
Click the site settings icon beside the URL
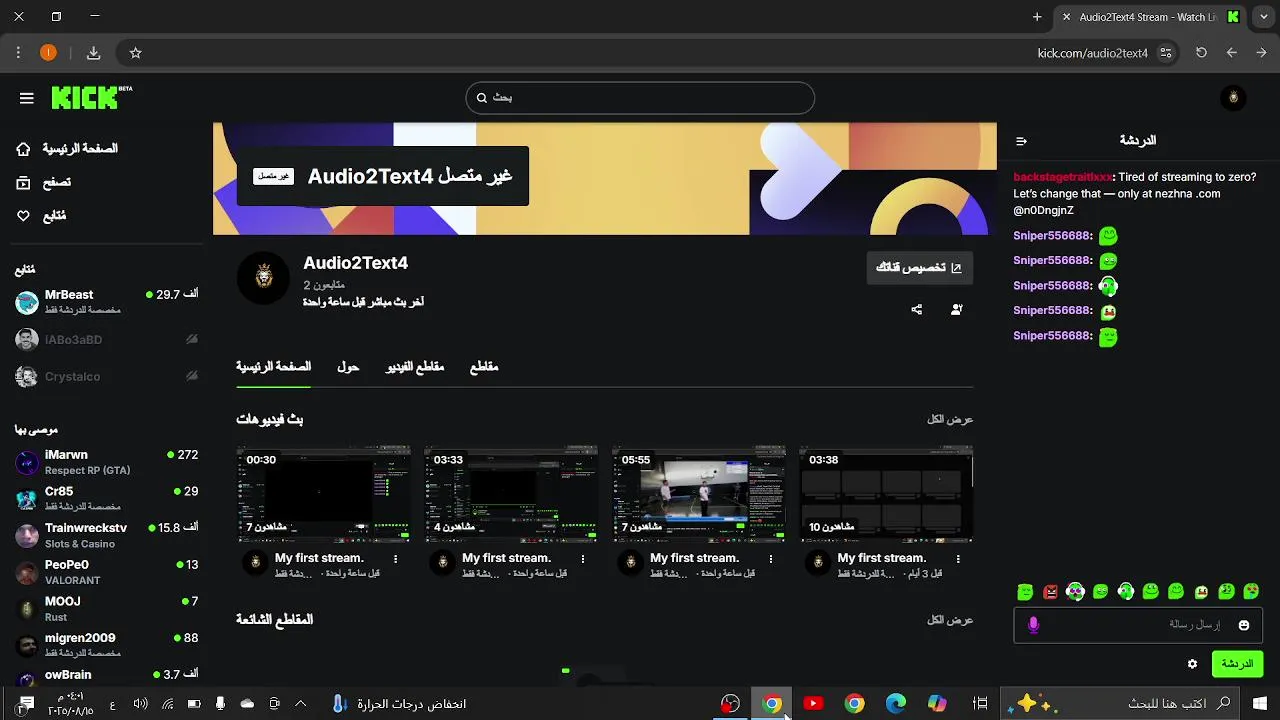(x=1166, y=53)
